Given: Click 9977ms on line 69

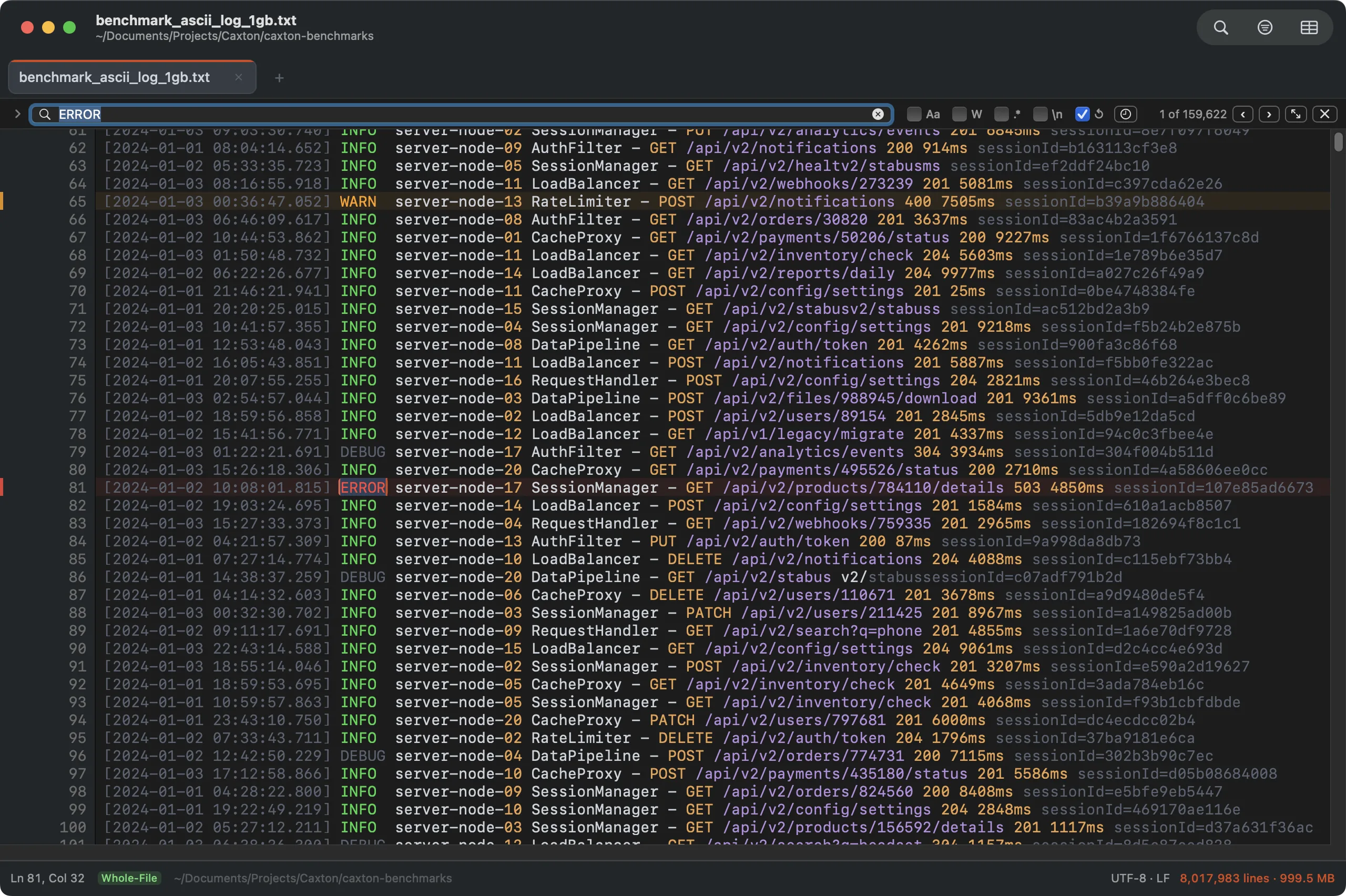Looking at the screenshot, I should (x=968, y=273).
